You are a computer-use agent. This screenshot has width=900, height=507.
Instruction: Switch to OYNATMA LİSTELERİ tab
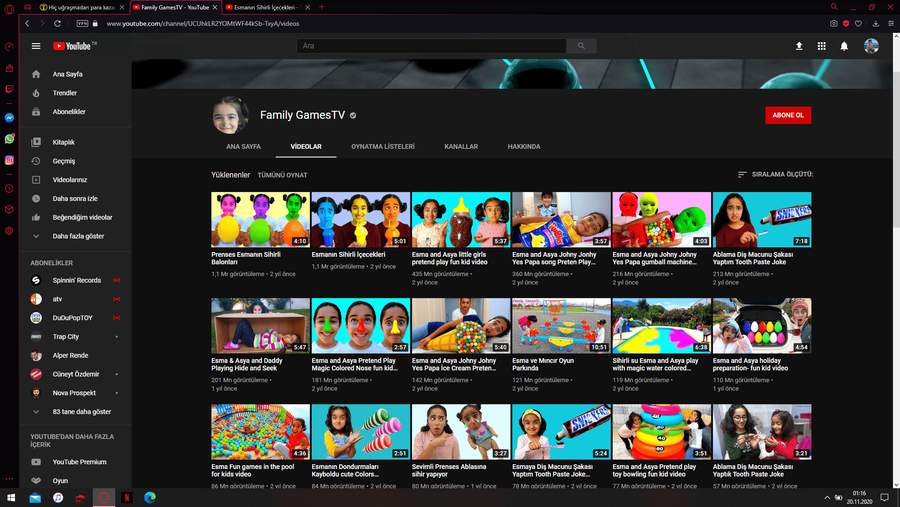click(x=383, y=146)
